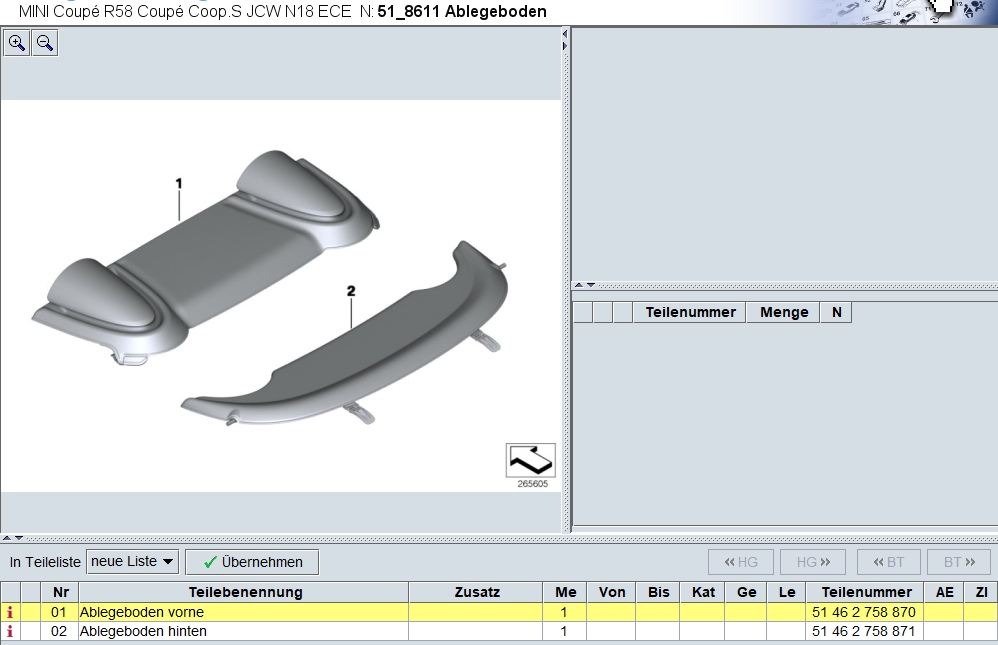Click up arrow on right panel horizontal divider
Image resolution: width=998 pixels, height=645 pixels.
pos(578,285)
